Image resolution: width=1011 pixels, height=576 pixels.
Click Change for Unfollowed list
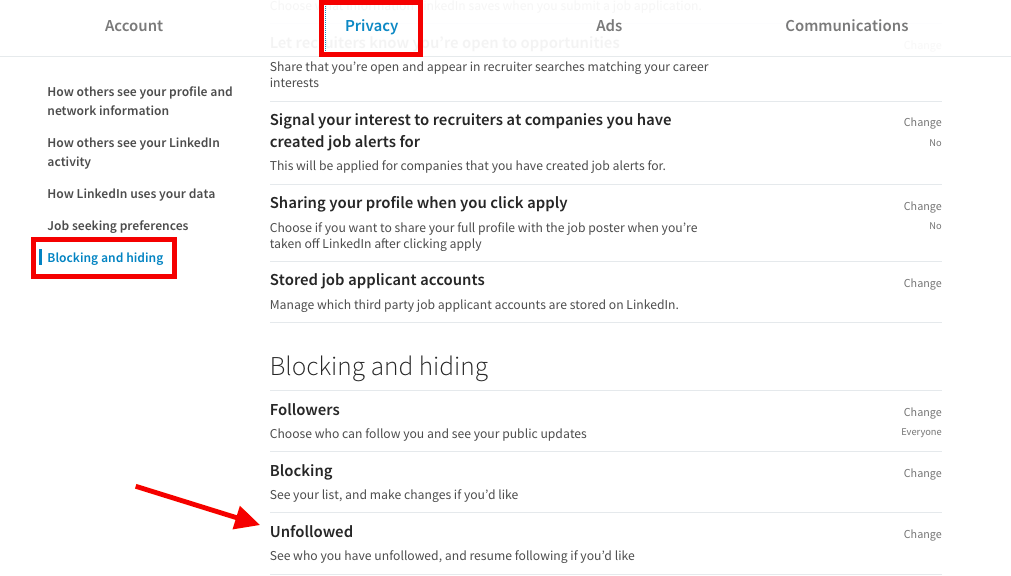point(922,534)
